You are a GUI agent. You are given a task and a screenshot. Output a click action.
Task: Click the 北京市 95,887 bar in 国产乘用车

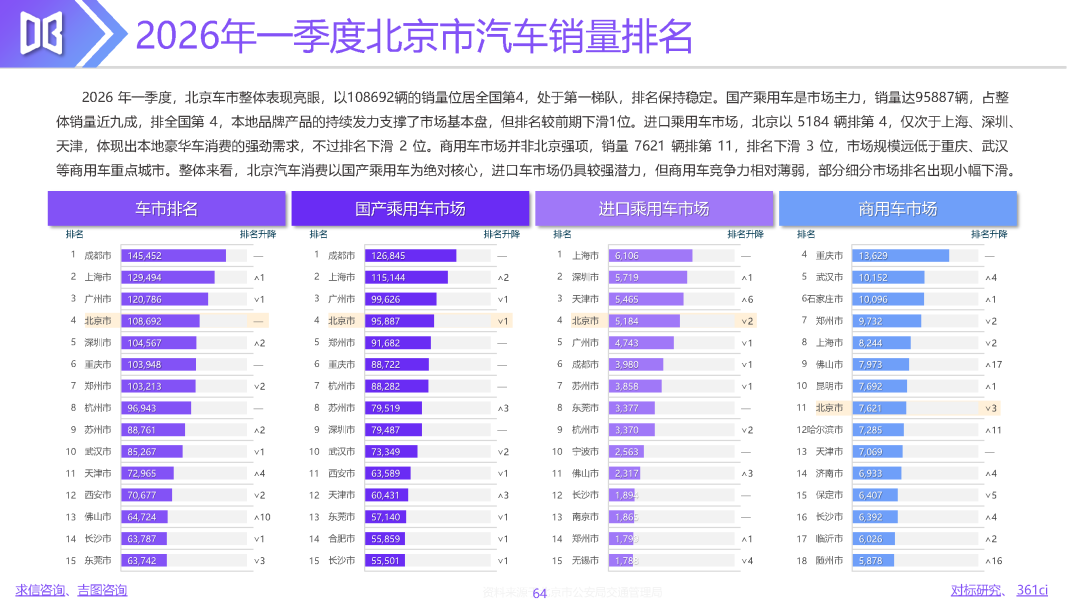(399, 321)
